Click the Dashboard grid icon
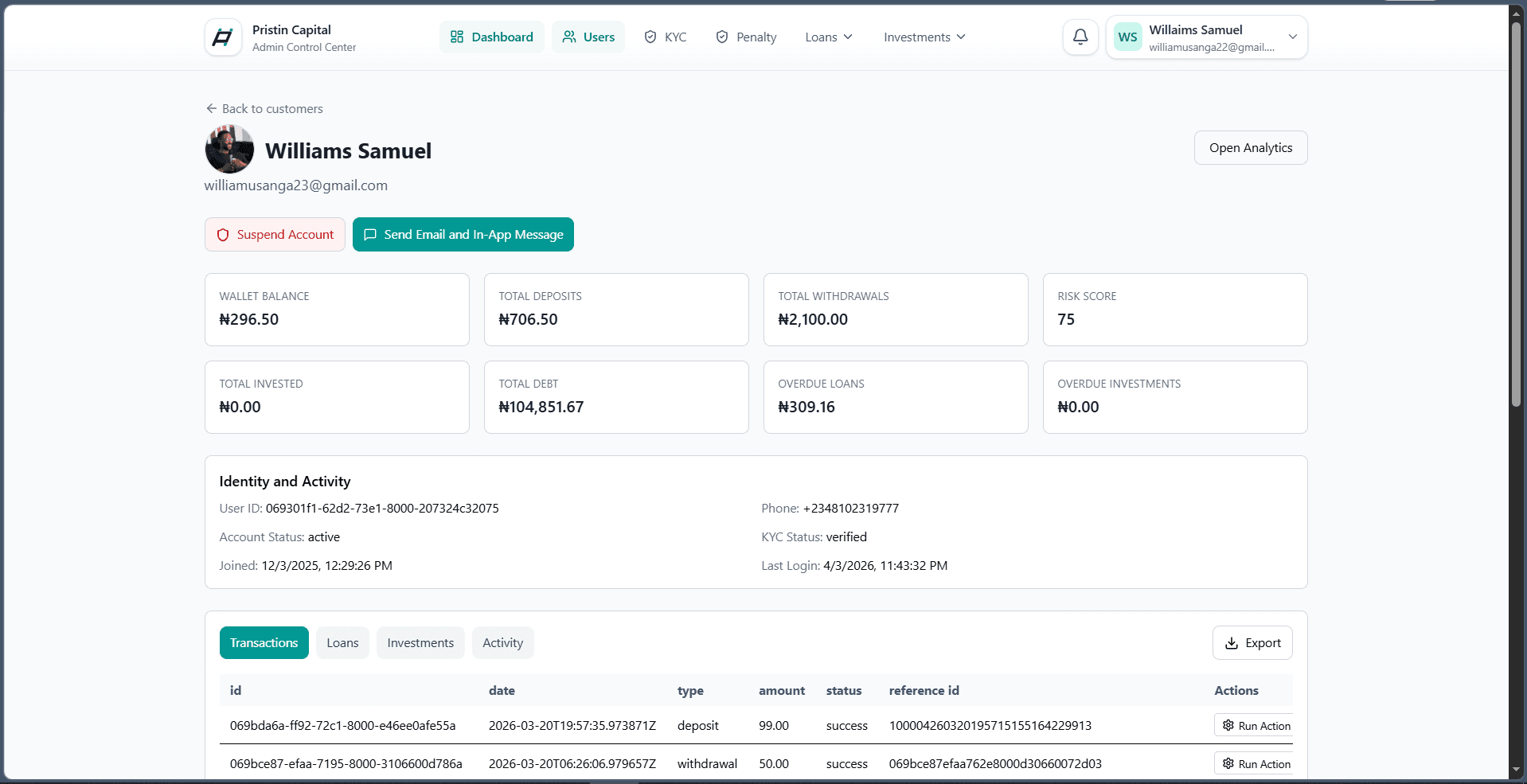 [457, 37]
